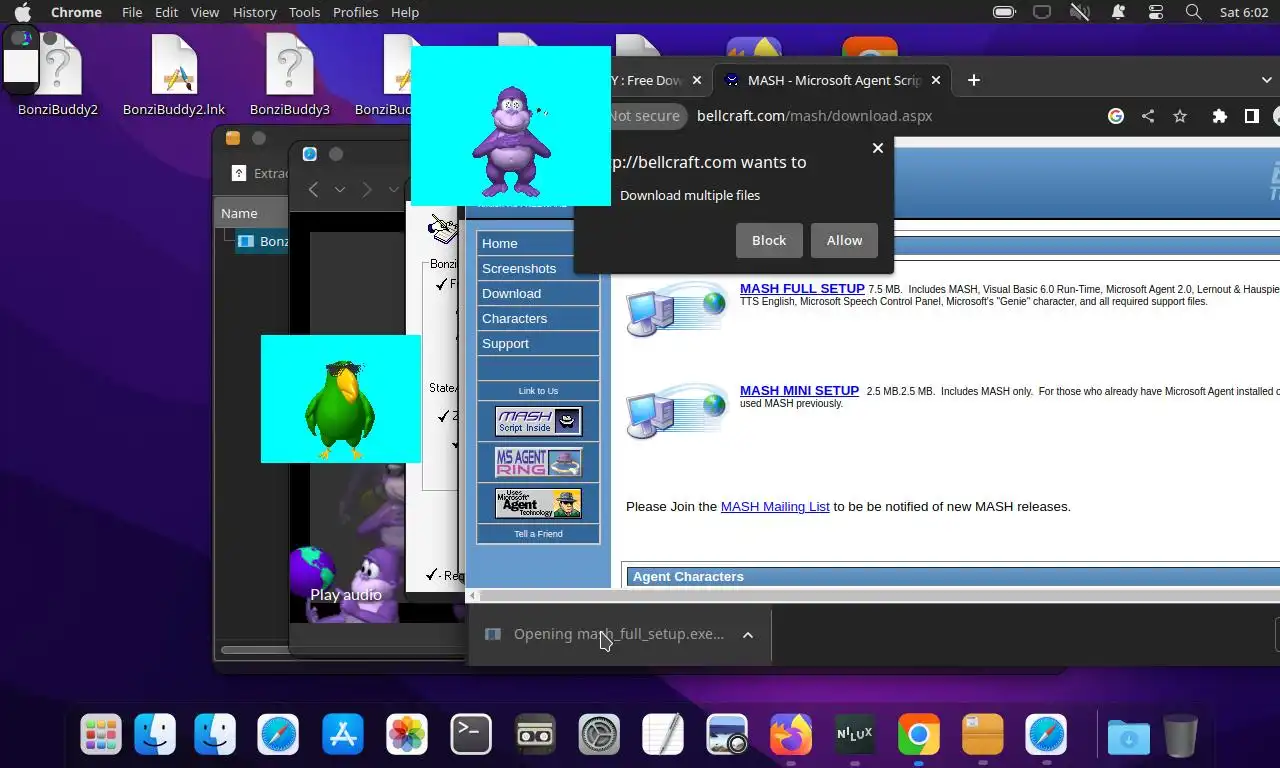Open the archive manager box icon in dock
Screen dimensions: 1280x768
(983, 736)
